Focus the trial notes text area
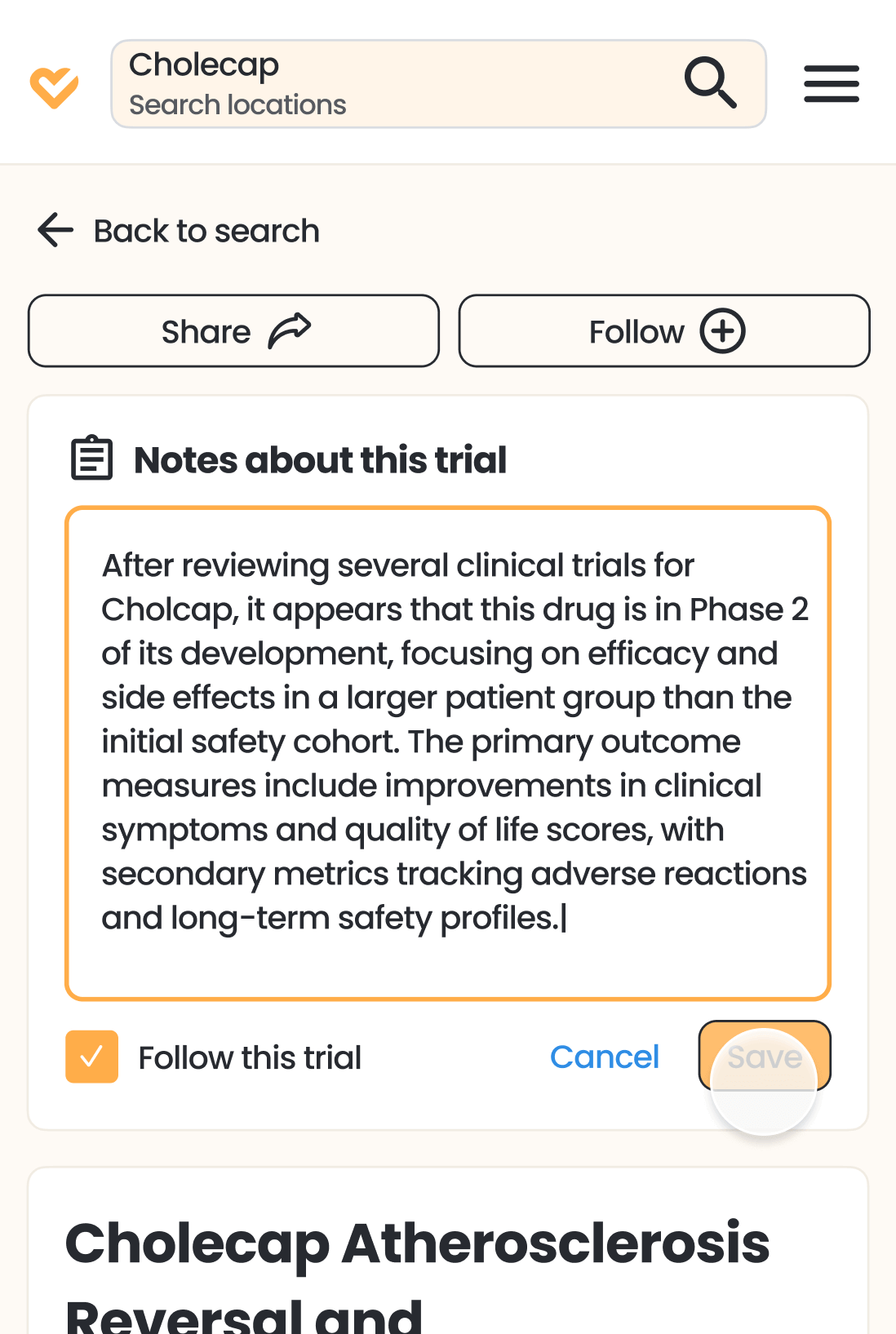The height and width of the screenshot is (1334, 896). 447,752
